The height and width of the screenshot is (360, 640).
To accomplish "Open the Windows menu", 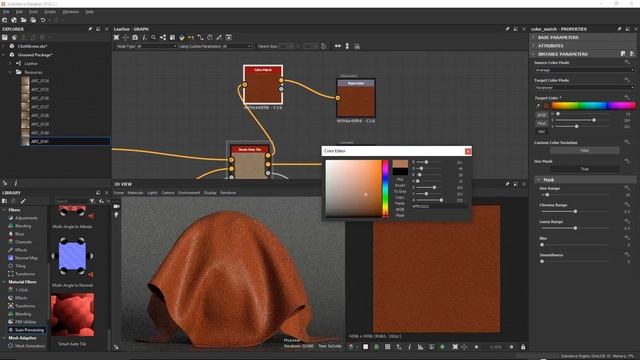I will point(71,12).
